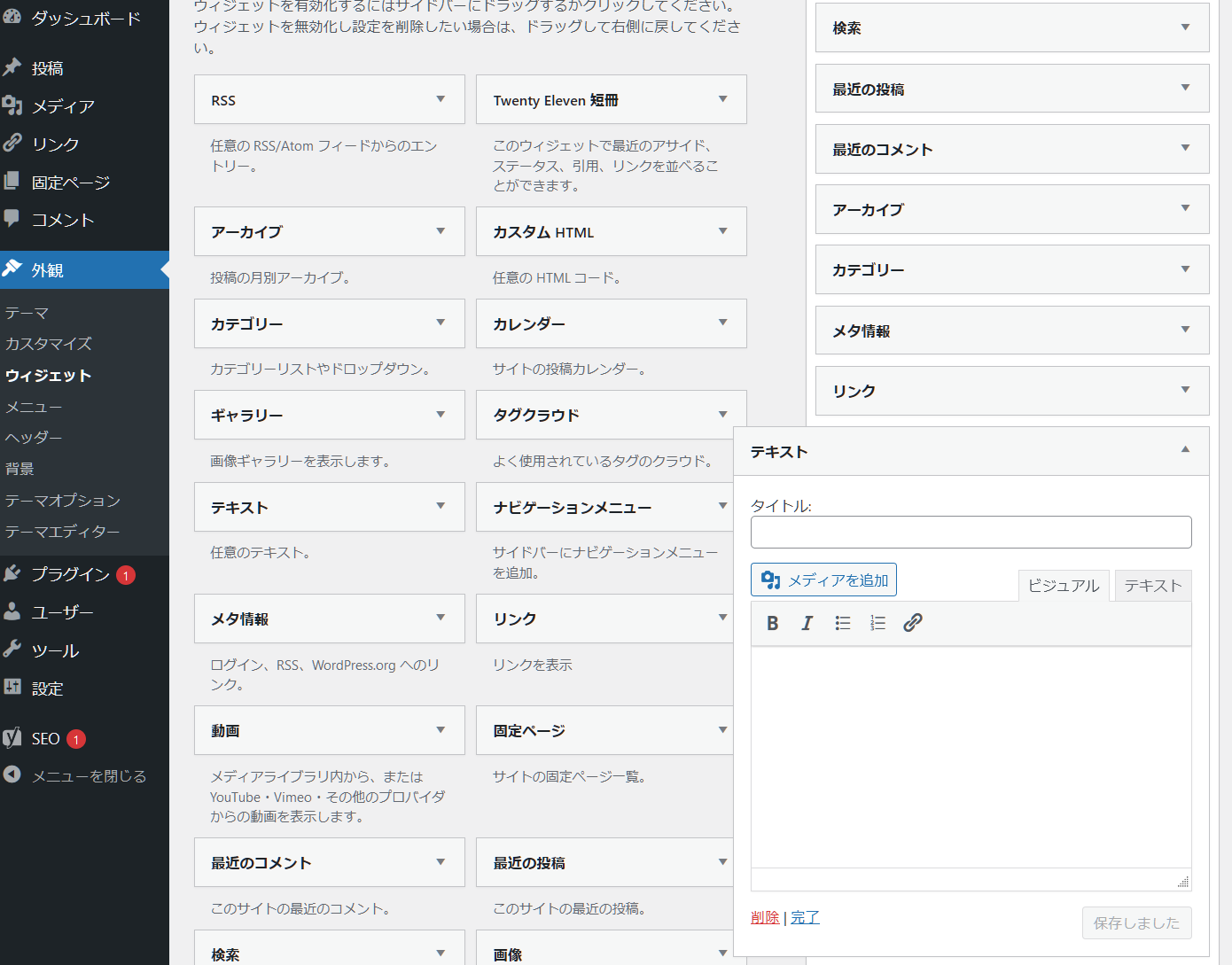Apply italic formatting in the widget editor
This screenshot has width=1232, height=965.
coord(807,623)
